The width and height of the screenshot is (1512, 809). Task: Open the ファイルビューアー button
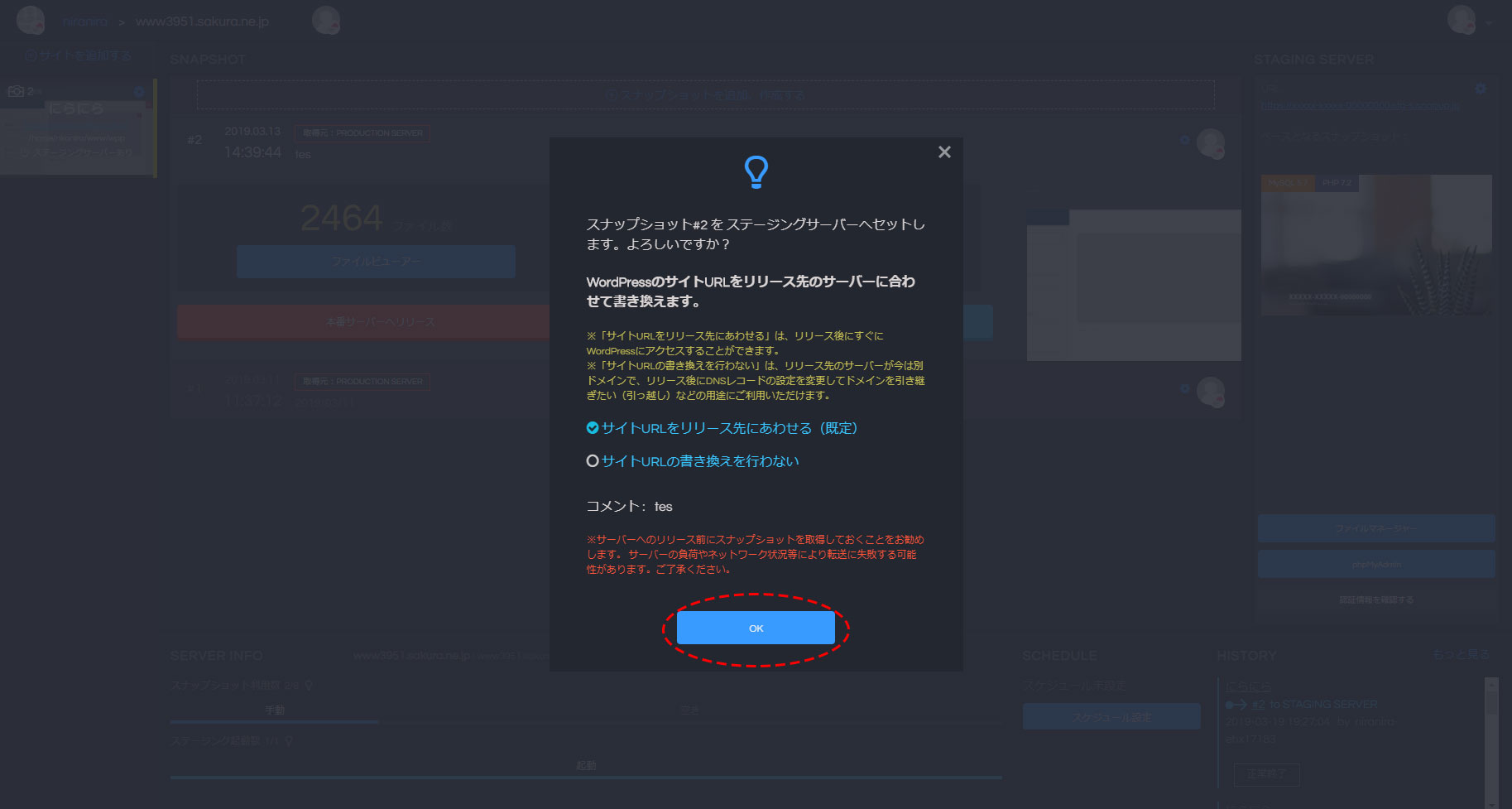(376, 262)
